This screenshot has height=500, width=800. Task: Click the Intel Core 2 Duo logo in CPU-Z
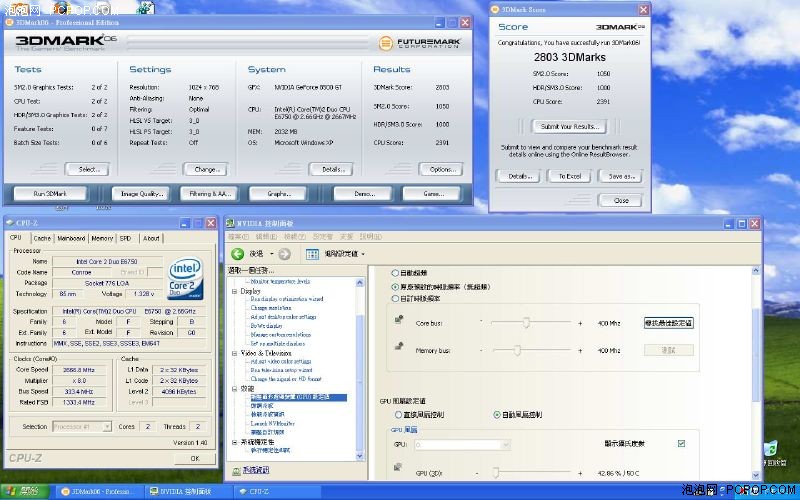(x=185, y=278)
